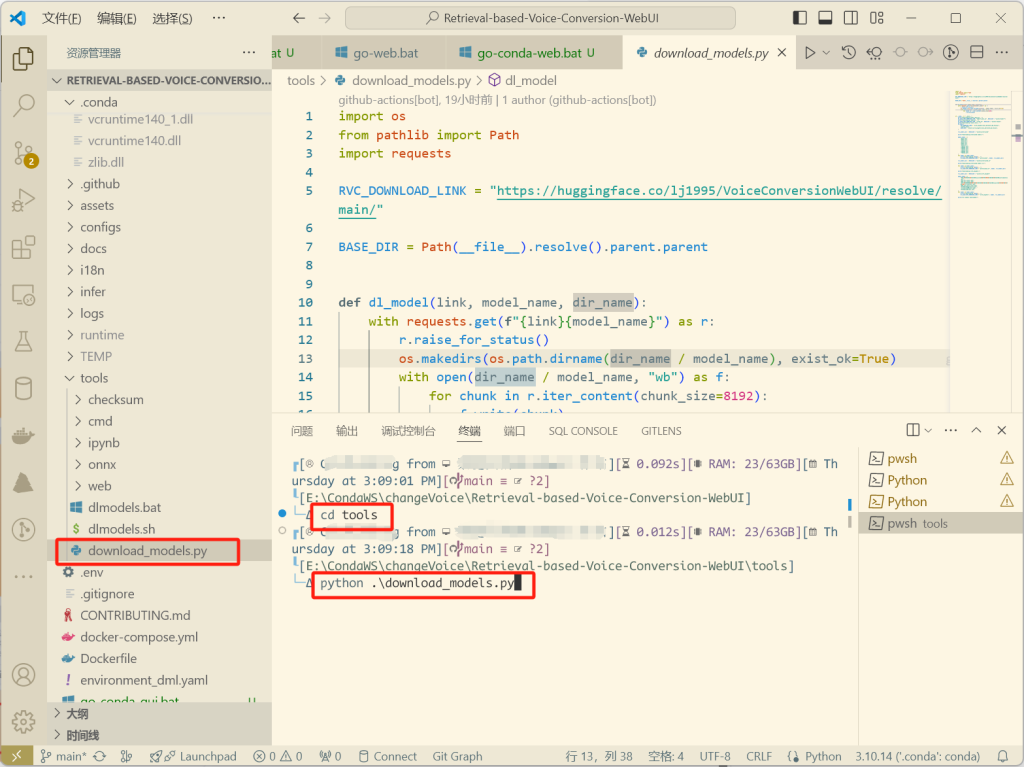The height and width of the screenshot is (767, 1024).
Task: Close the terminal panel with X
Action: [x=1002, y=430]
